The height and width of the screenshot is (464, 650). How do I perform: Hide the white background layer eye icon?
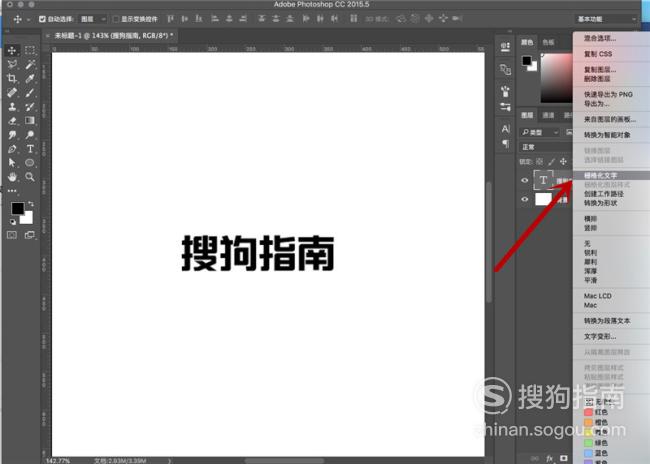pos(524,199)
